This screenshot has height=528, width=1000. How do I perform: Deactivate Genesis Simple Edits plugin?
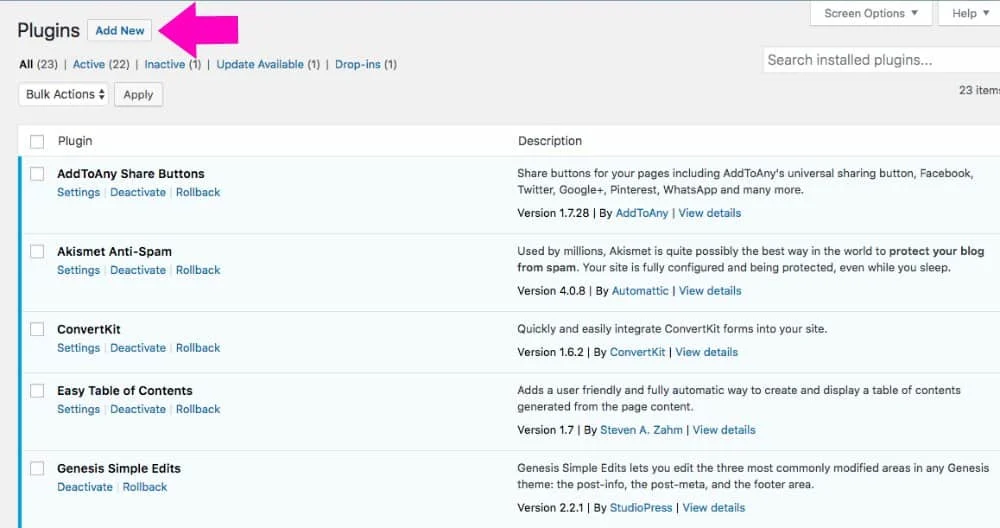(x=85, y=487)
